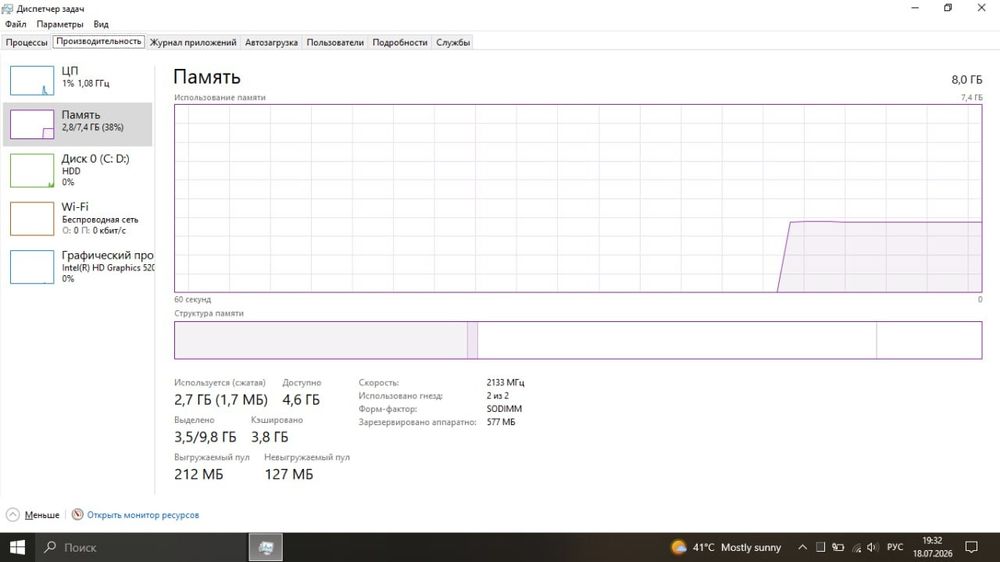Click the network tray icon
Screen dimensions: 1000x562
pyautogui.click(x=856, y=547)
